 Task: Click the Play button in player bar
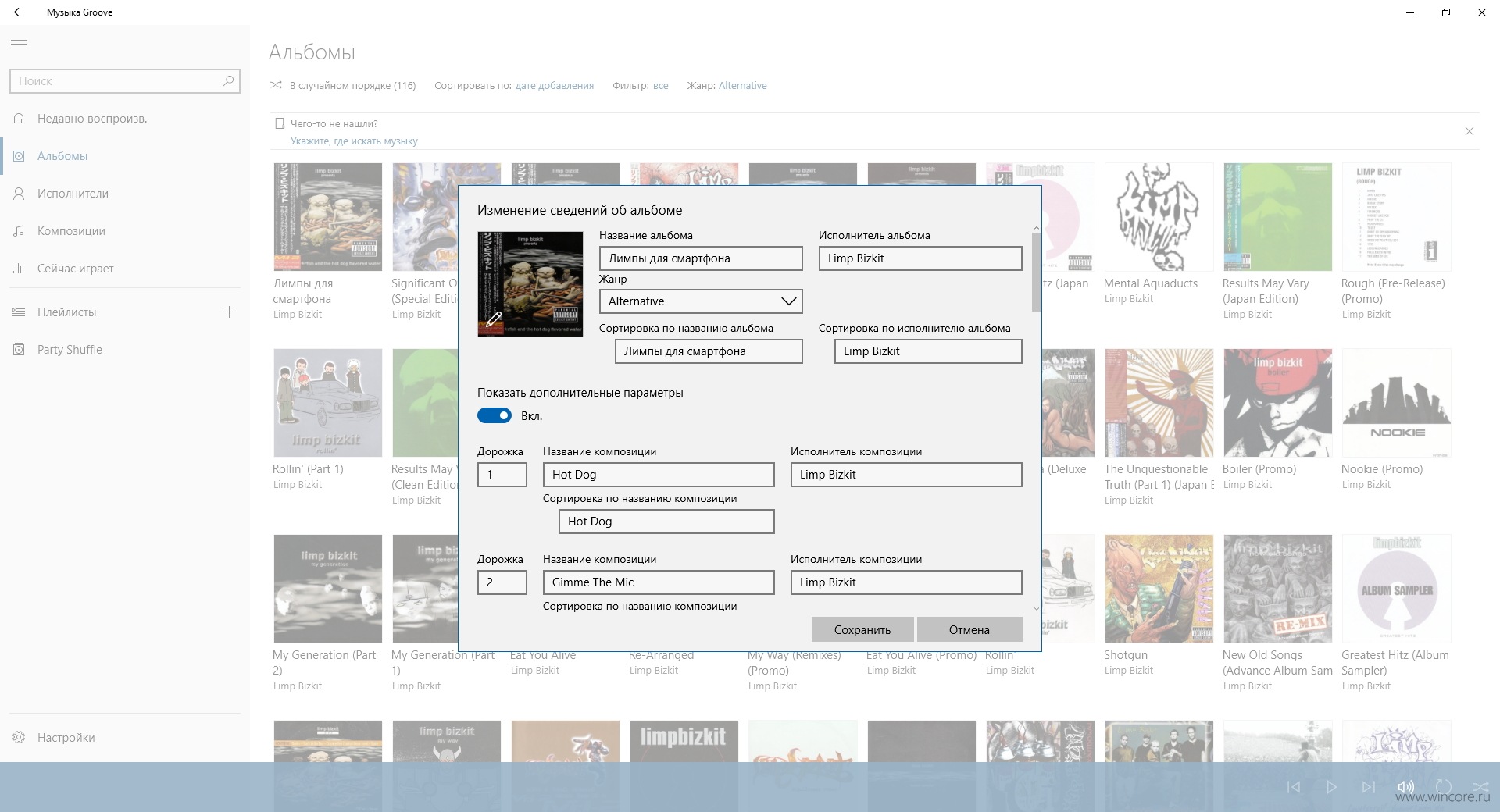[1331, 787]
